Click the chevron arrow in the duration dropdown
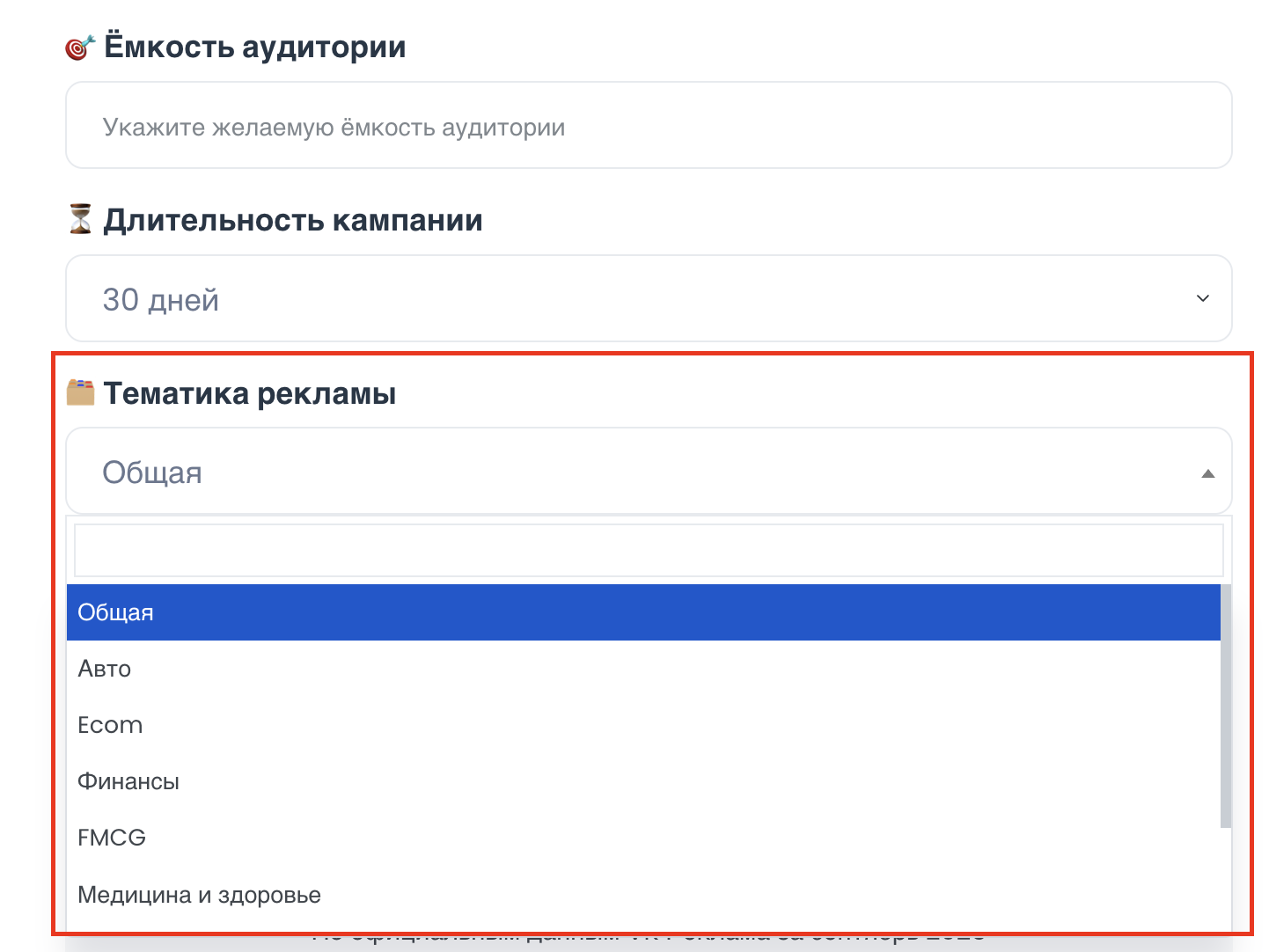This screenshot has width=1269, height=952. 1202,299
